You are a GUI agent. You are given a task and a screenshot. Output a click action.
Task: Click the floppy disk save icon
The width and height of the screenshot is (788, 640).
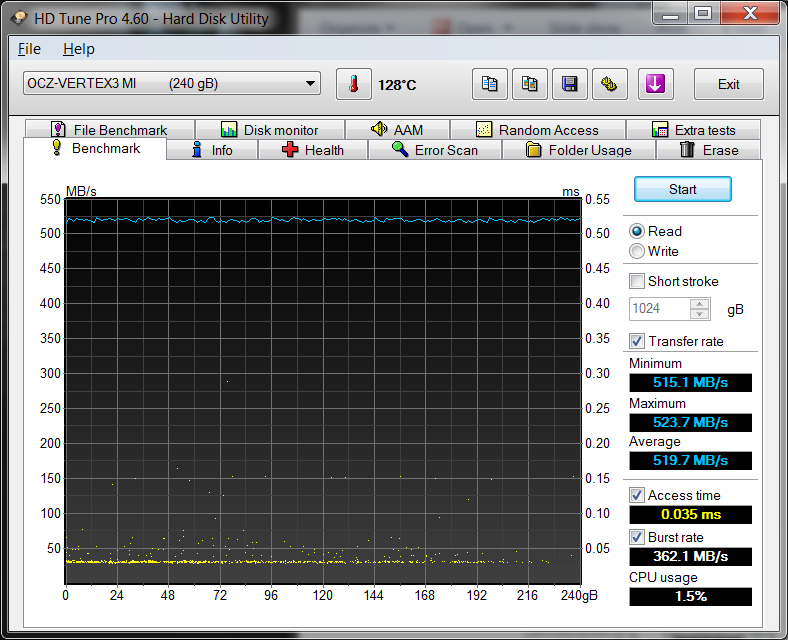pos(569,85)
